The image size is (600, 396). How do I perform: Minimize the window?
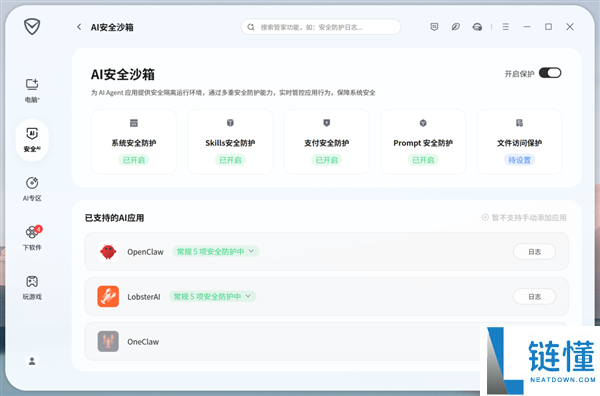click(527, 27)
